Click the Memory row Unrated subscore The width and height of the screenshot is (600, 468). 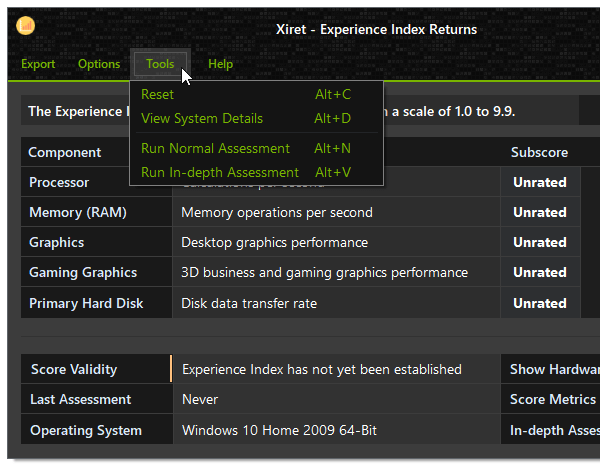[540, 212]
